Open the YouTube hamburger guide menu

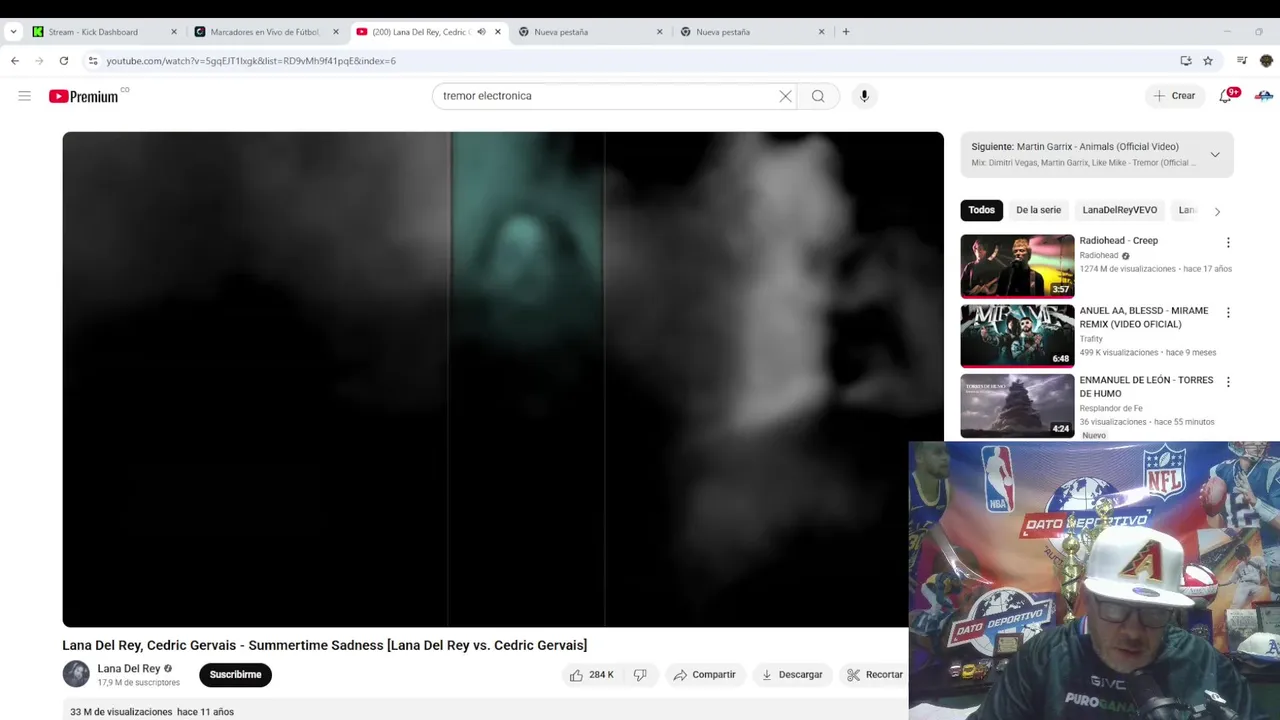(x=24, y=96)
